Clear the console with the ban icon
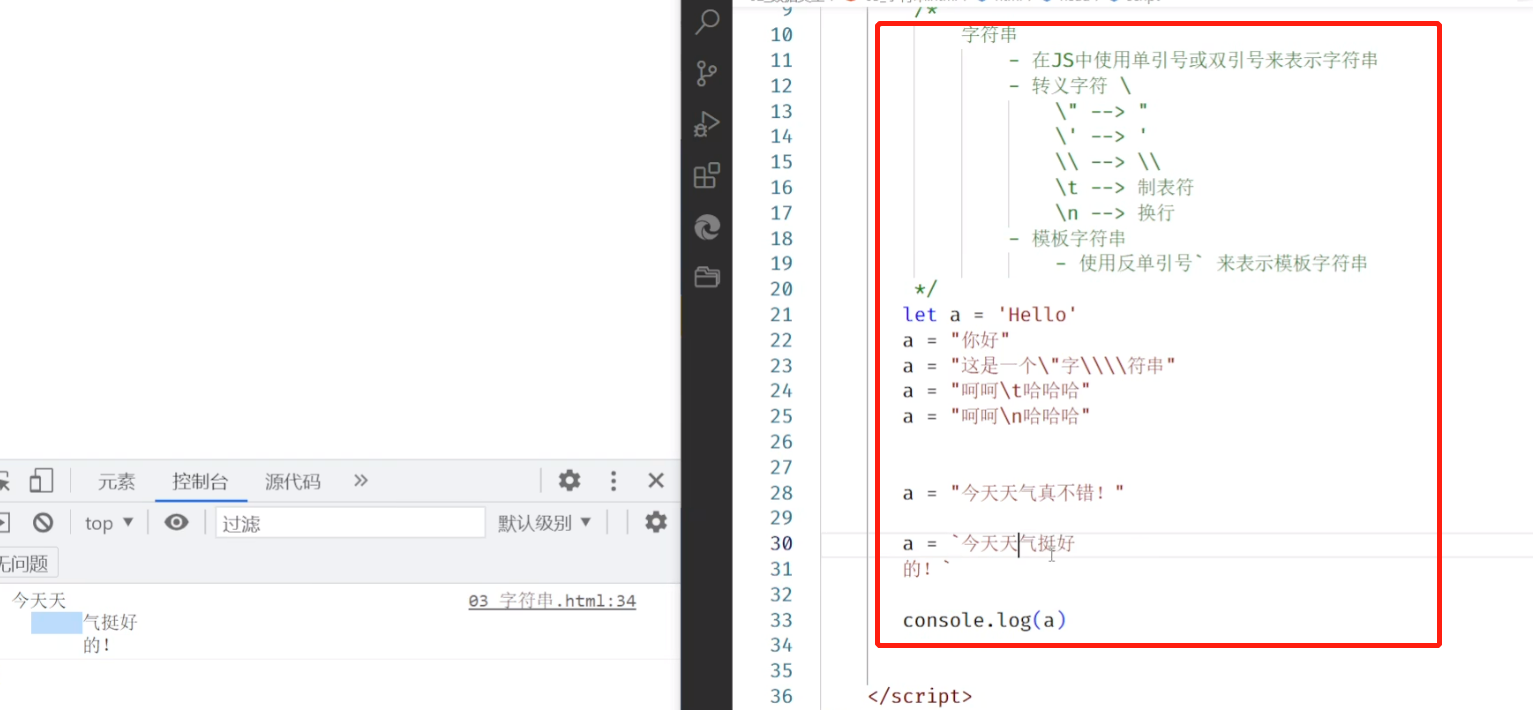Screen dimensions: 1533x710 point(43,522)
